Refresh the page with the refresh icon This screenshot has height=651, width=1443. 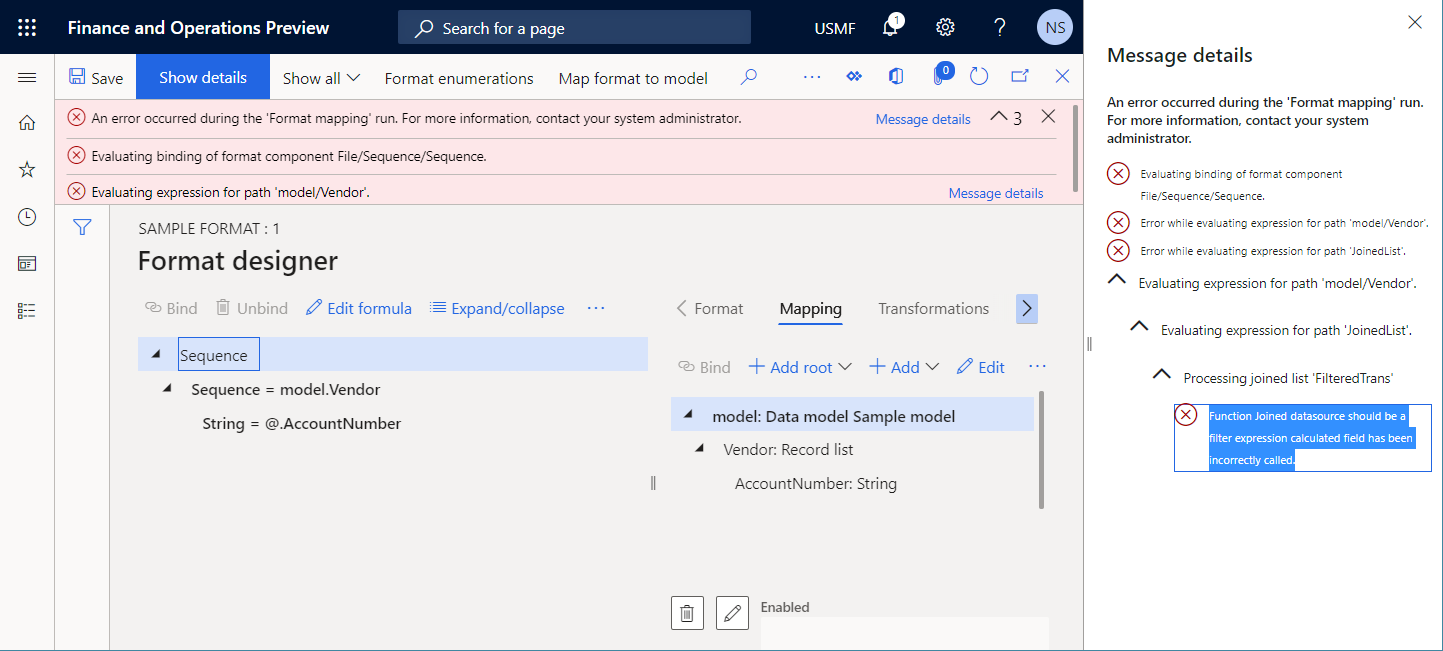pyautogui.click(x=978, y=75)
